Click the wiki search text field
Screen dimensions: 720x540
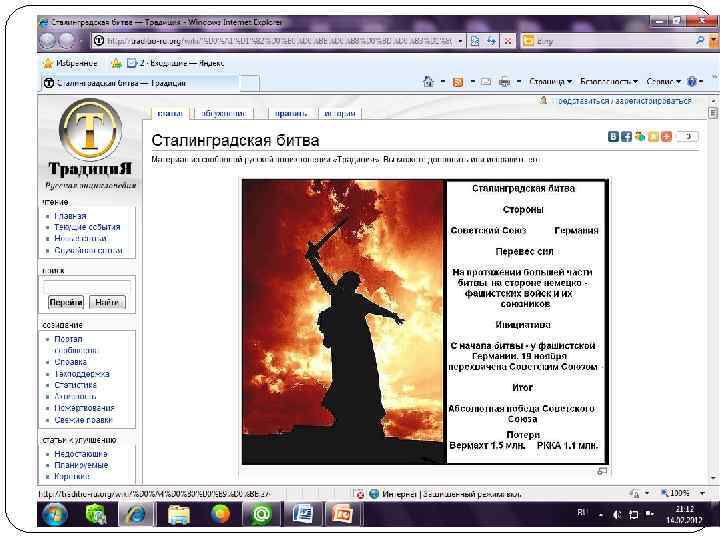click(87, 287)
